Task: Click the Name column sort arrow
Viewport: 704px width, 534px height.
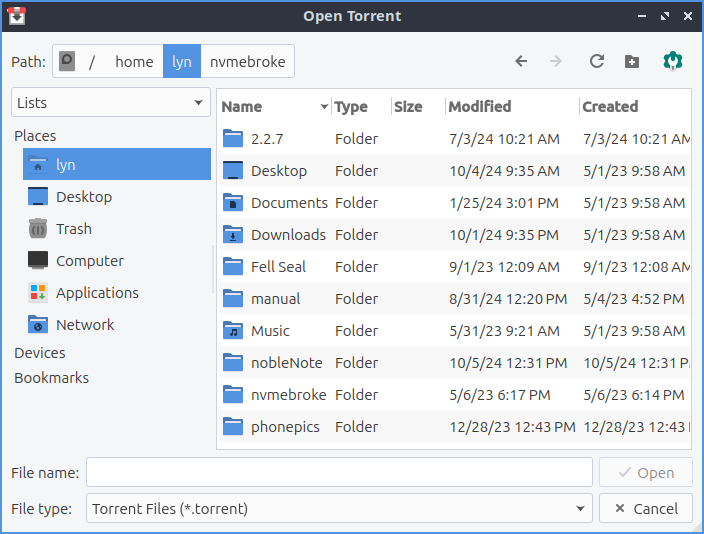Action: [324, 107]
